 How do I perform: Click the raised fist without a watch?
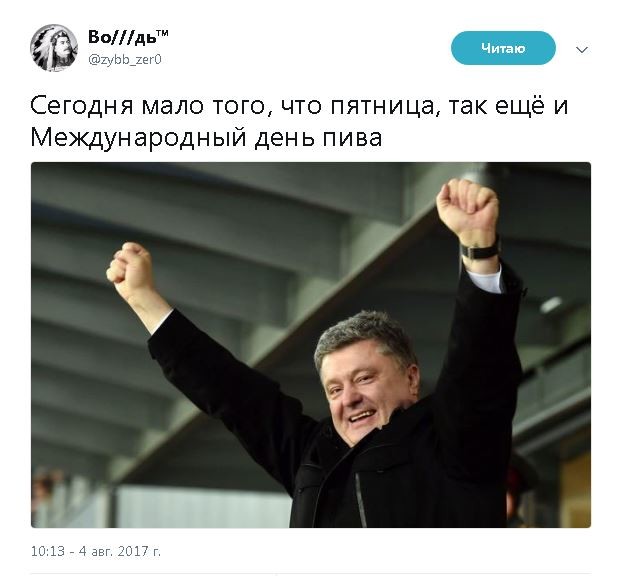(130, 268)
